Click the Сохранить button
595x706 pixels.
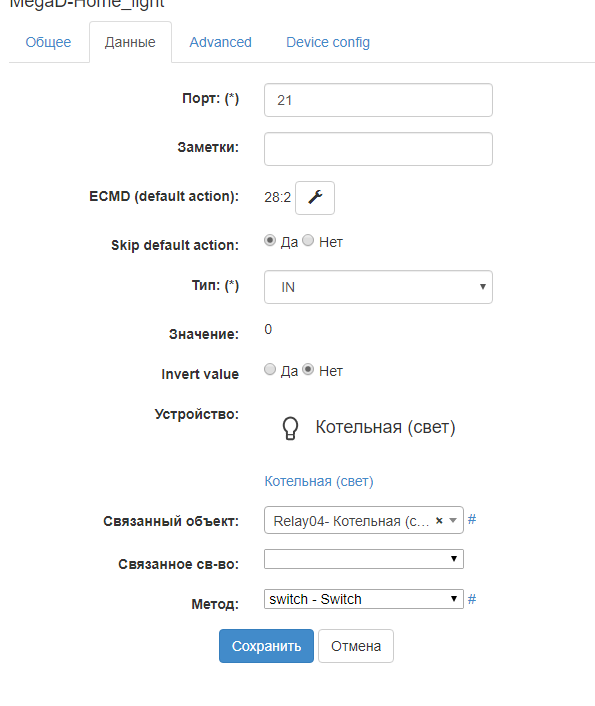[266, 646]
